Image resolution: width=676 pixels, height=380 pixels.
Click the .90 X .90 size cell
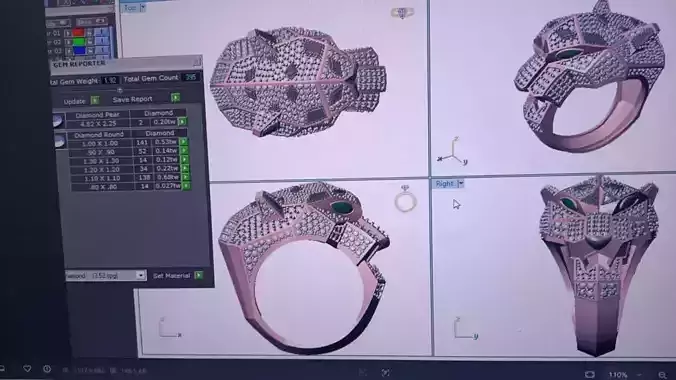pyautogui.click(x=101, y=152)
